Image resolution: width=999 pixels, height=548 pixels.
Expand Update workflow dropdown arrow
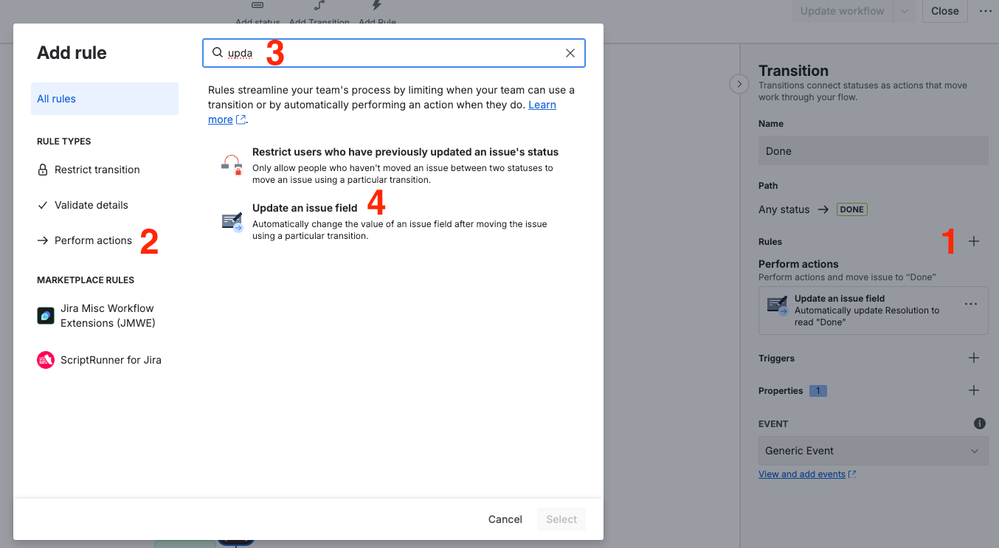coord(904,11)
